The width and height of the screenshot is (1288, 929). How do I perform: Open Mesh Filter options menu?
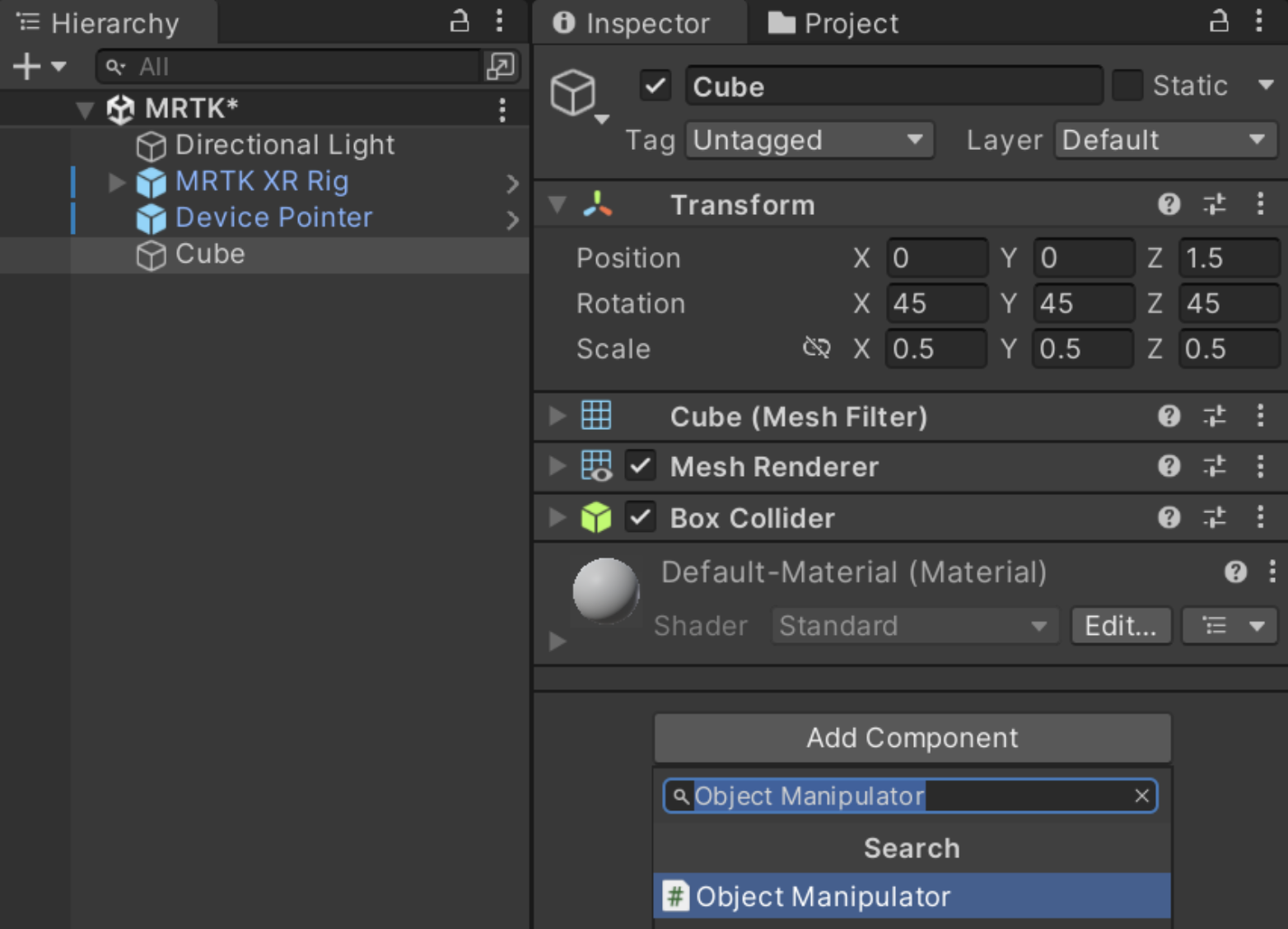[x=1260, y=416]
